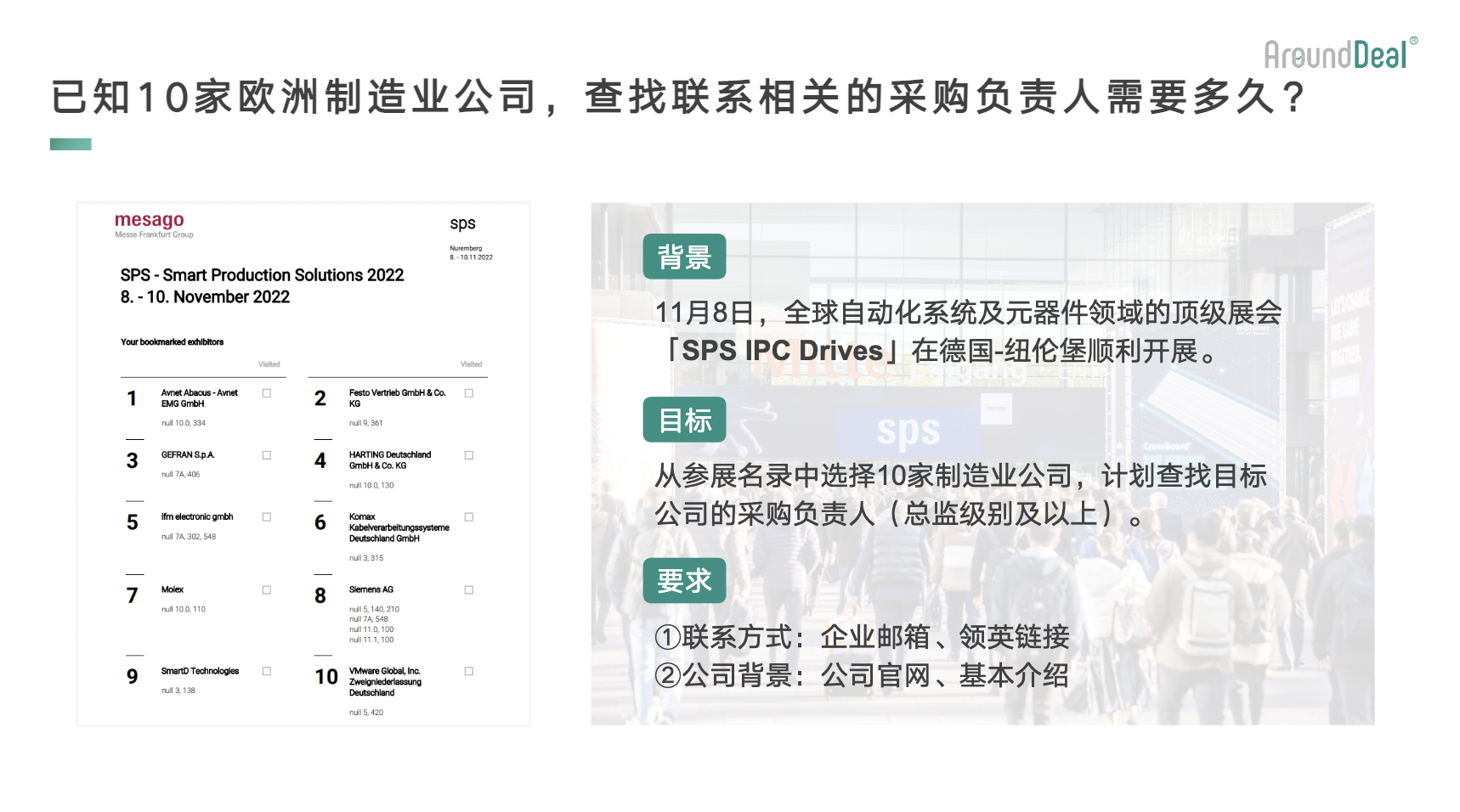
Task: Click the line 从参展名录中选择10家制造业公司
Action: coord(960,476)
